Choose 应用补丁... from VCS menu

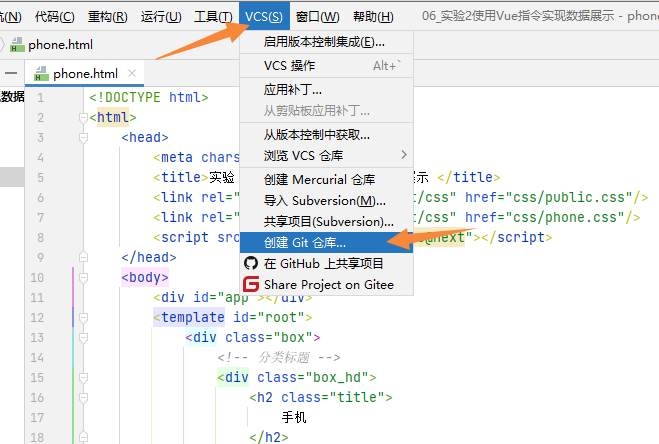(327, 90)
